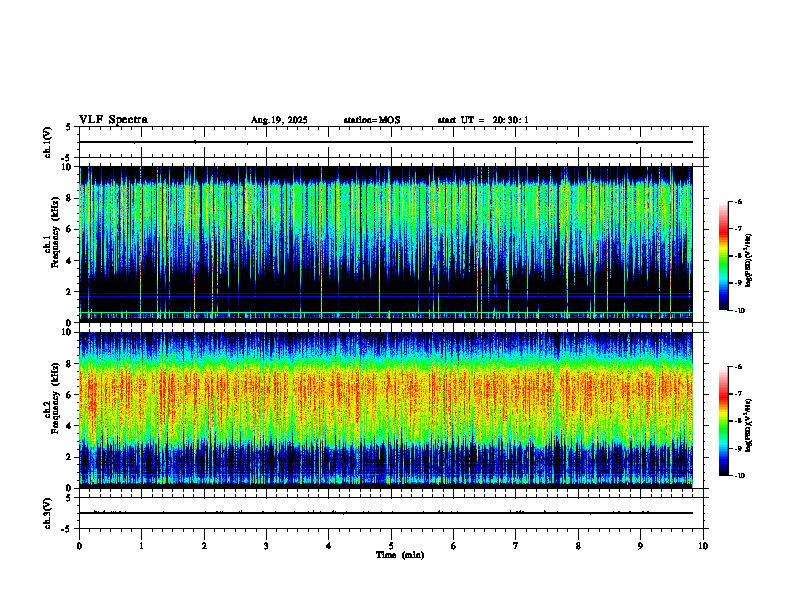Click the ch.2 spectrogram plot area
The width and height of the screenshot is (792, 612).
click(386, 410)
